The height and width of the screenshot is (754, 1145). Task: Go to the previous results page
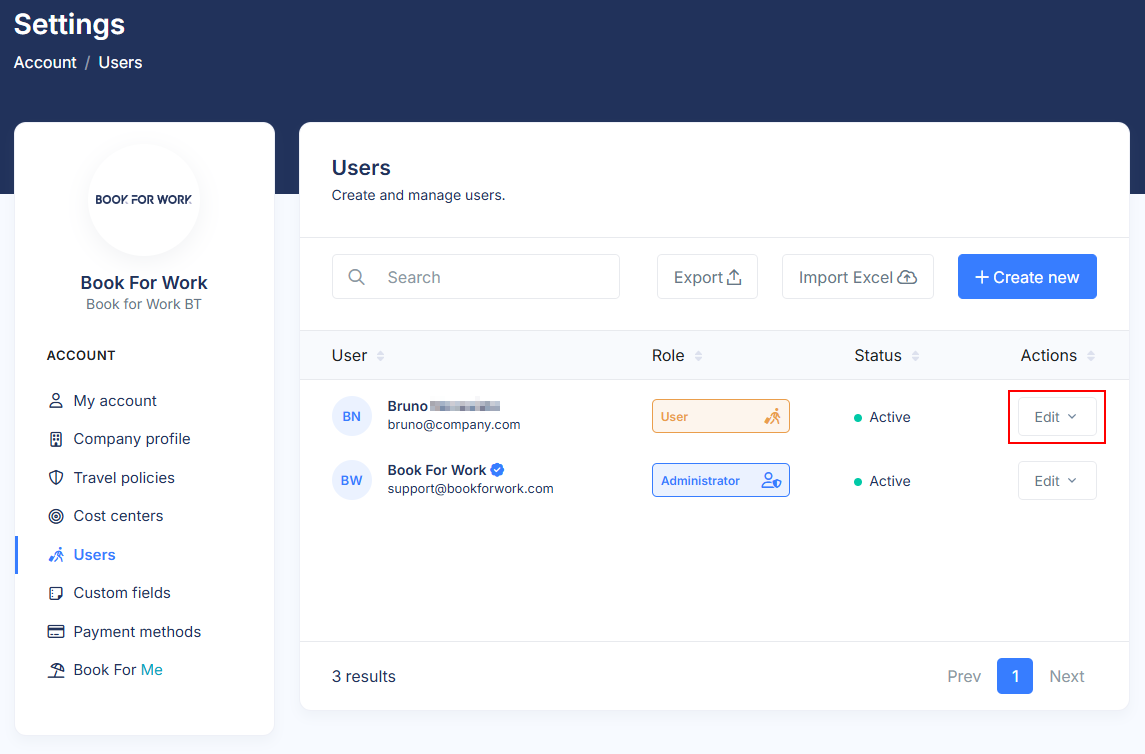click(x=963, y=677)
